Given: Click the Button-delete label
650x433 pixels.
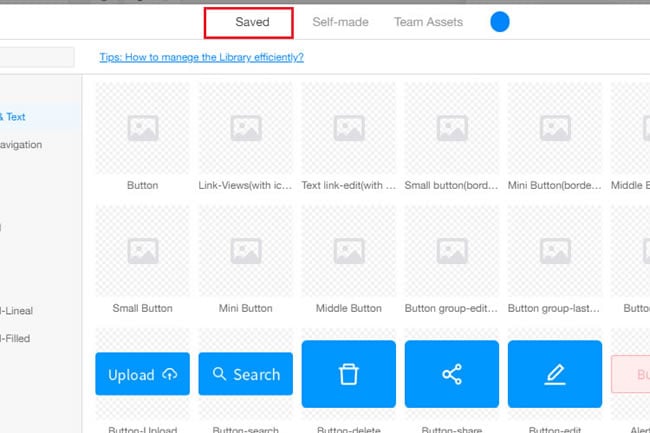Looking at the screenshot, I should pos(349,429).
